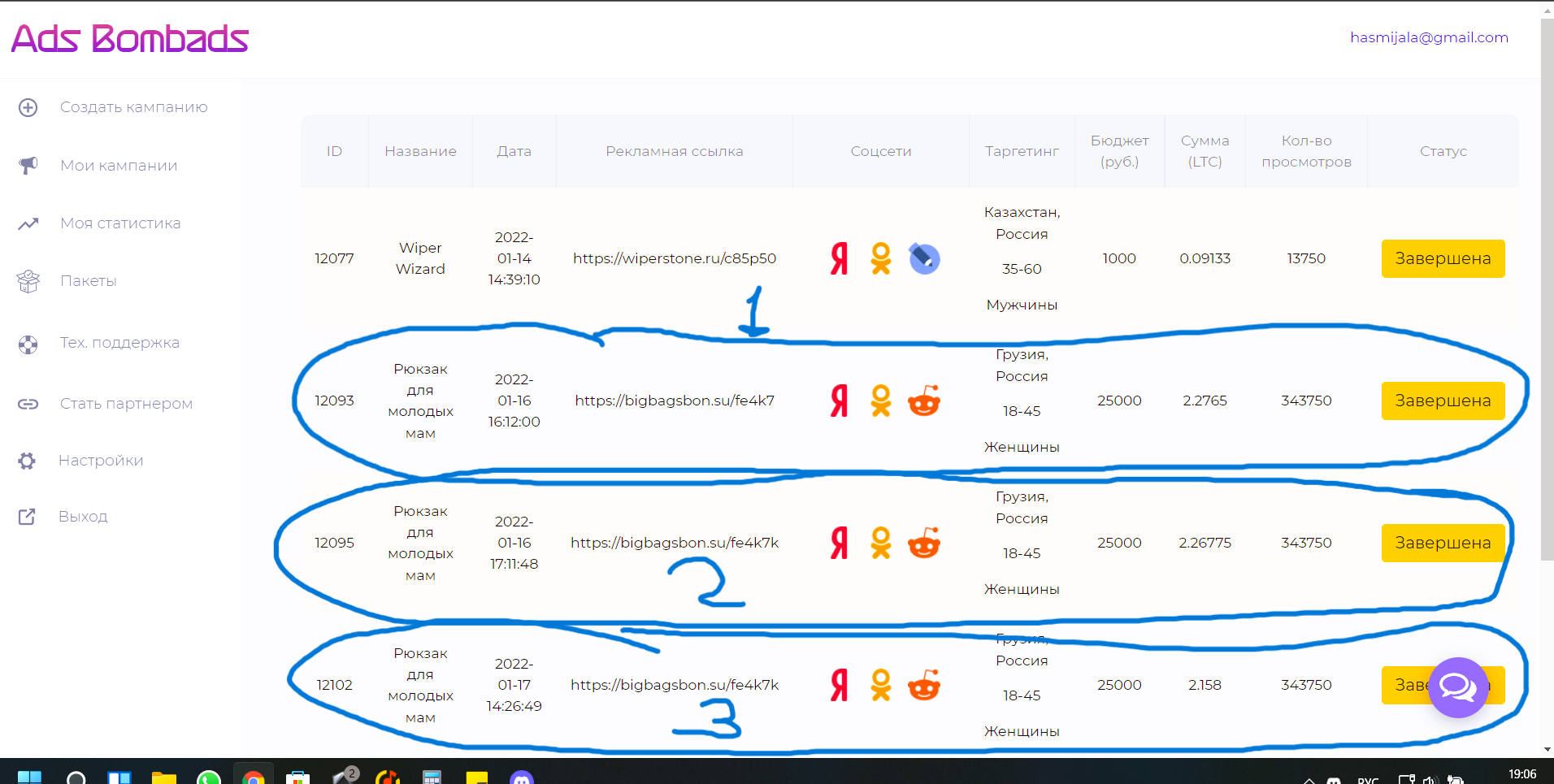Click Odnoklassniki icon in campaign 12102 row
Image resolution: width=1554 pixels, height=784 pixels.
881,685
